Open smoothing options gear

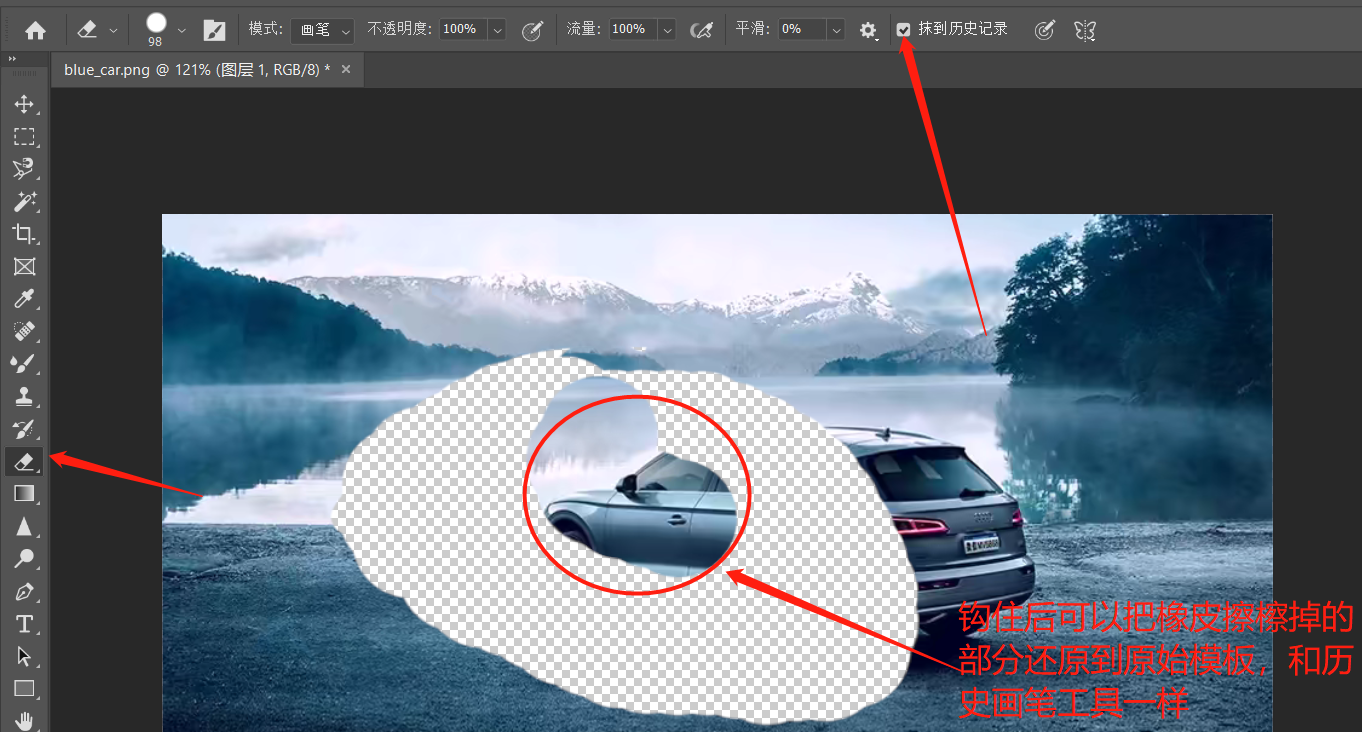pyautogui.click(x=868, y=30)
